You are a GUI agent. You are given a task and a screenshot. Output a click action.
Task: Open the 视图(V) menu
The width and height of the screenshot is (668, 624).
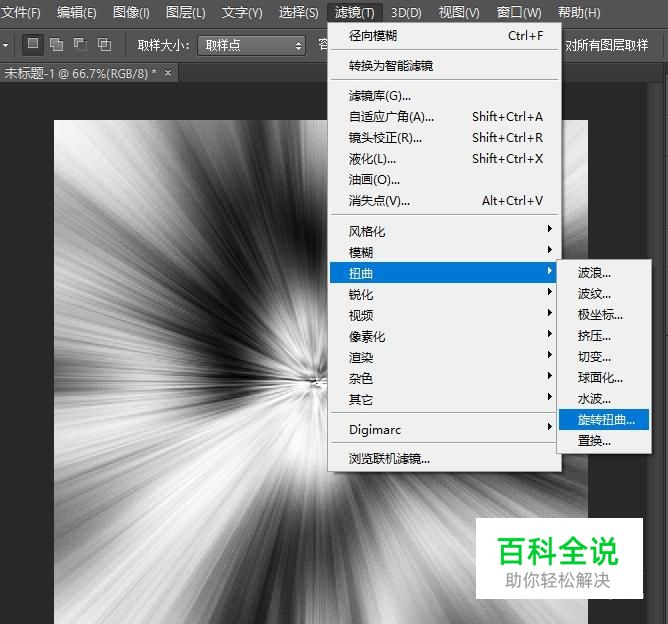coord(459,12)
